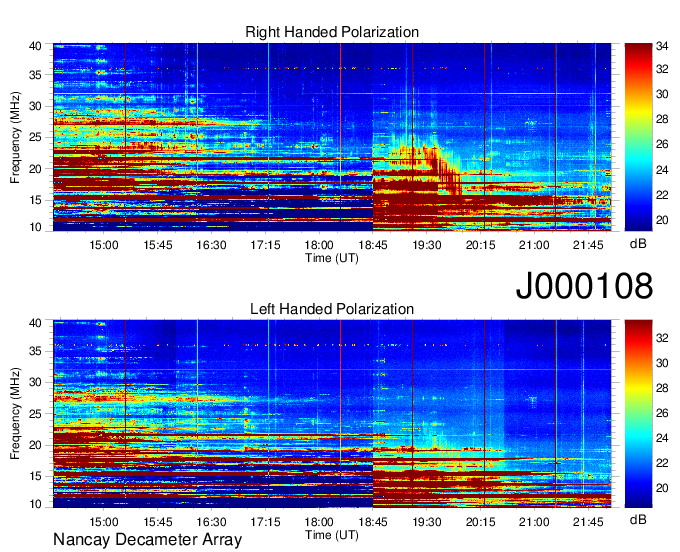Click "Frequency (MHz)" label of Right Handed plot
Viewport: 680px width, 552px height.
pyautogui.click(x=15, y=137)
